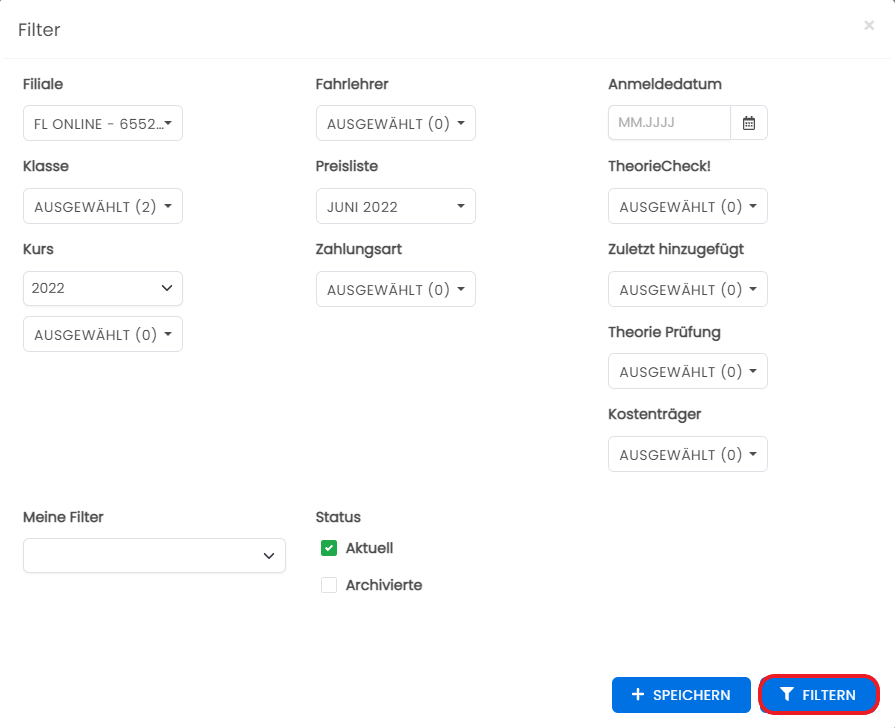Viewport: 895px width, 728px height.
Task: Open the course selection dropdown below Kurs year
Action: point(103,334)
